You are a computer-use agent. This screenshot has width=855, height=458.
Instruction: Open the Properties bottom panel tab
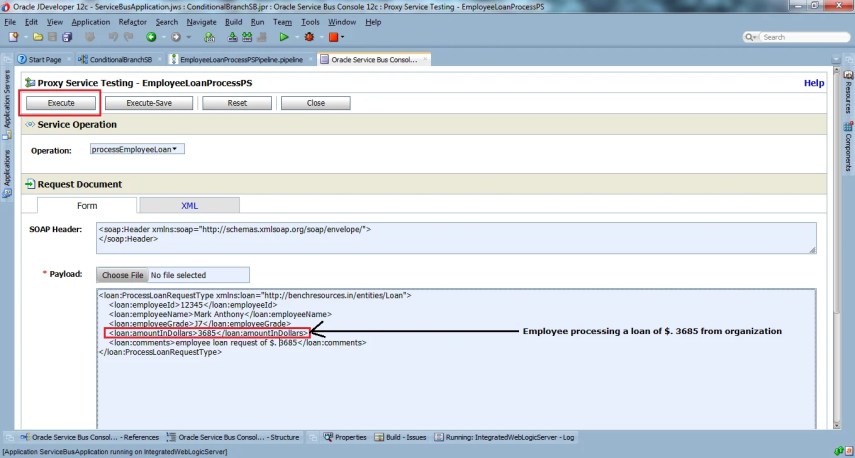coord(345,437)
